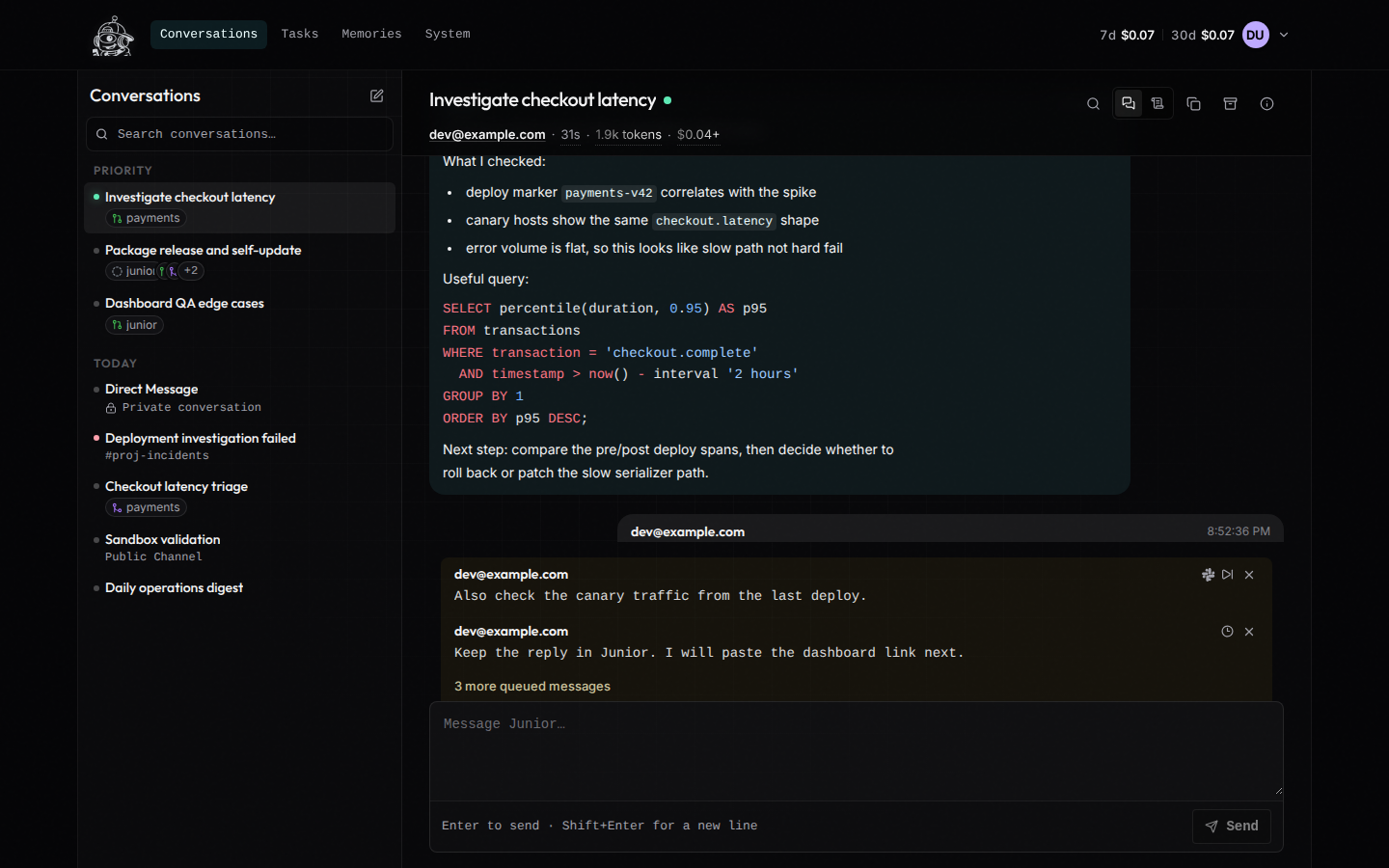Click the junior tag under Package release
This screenshot has height=868, width=1389.
click(133, 272)
